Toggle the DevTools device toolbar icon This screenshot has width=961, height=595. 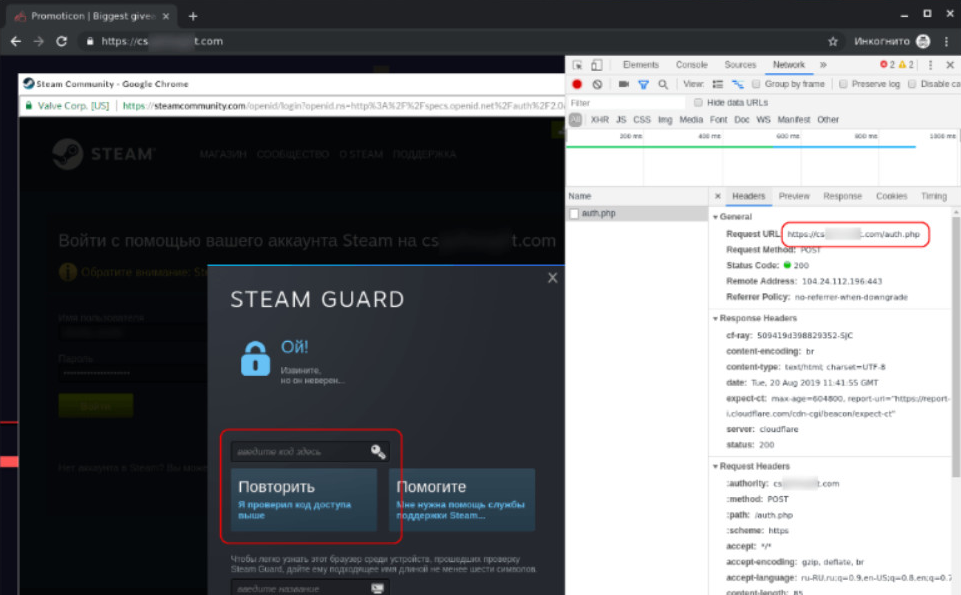(x=596, y=65)
